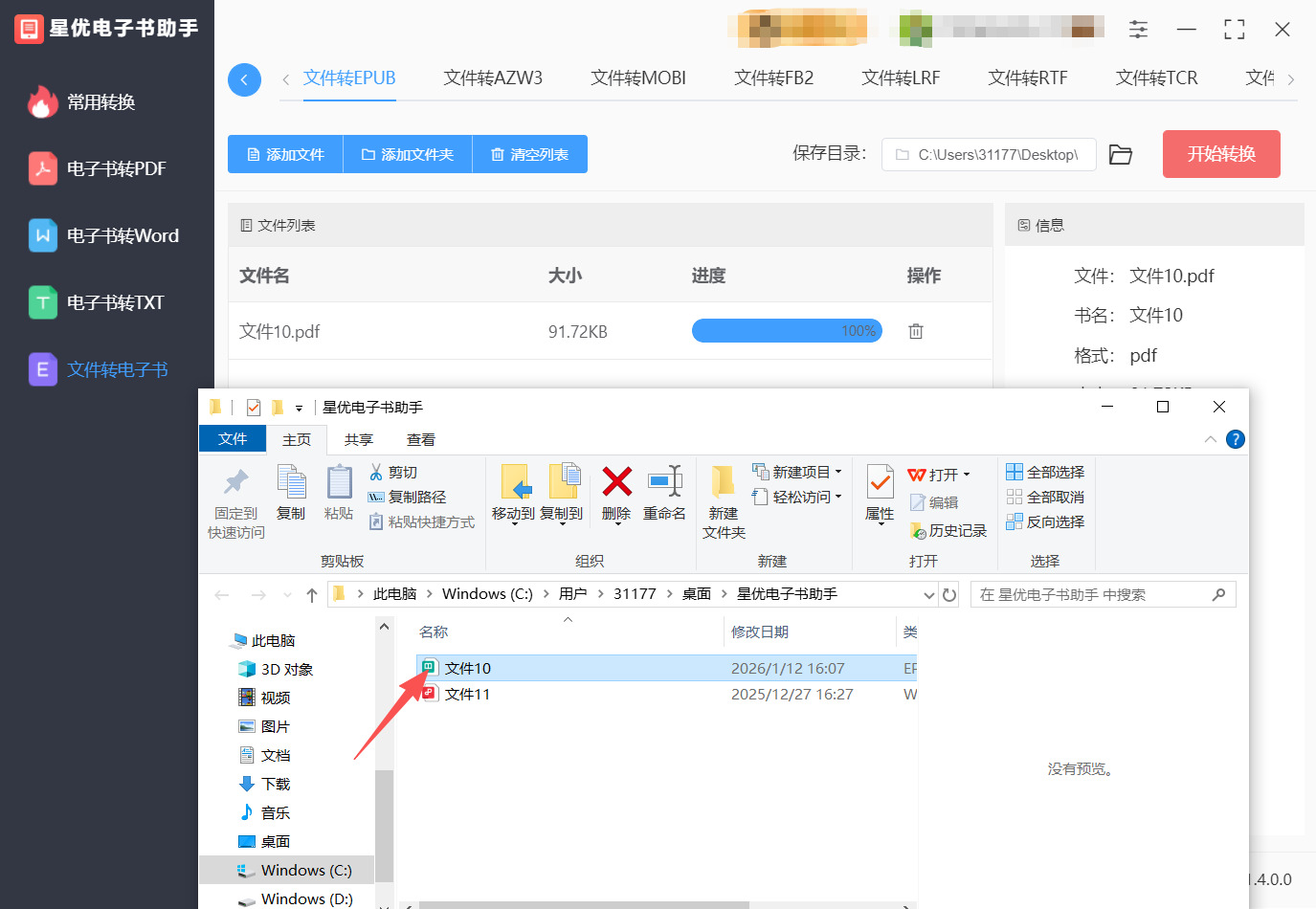Click 属性 properties icon in ribbon

[880, 482]
